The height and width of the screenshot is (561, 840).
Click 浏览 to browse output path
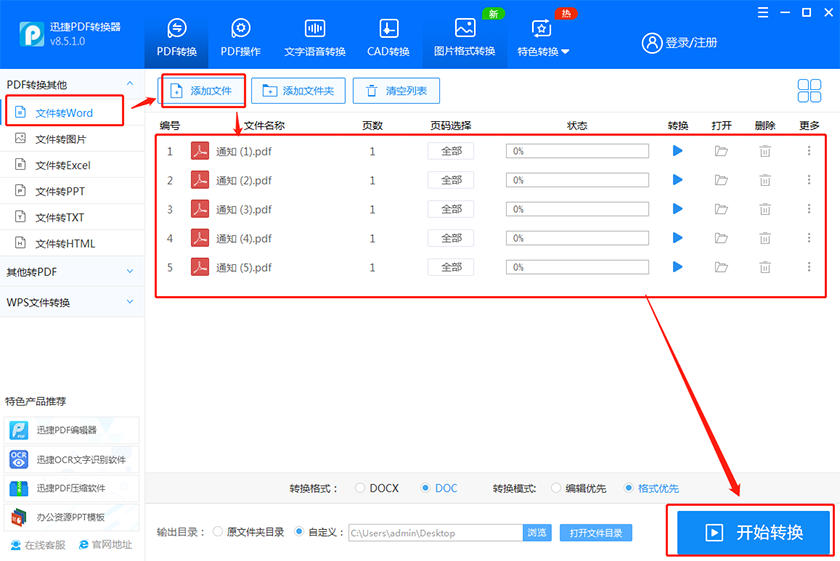coord(537,533)
